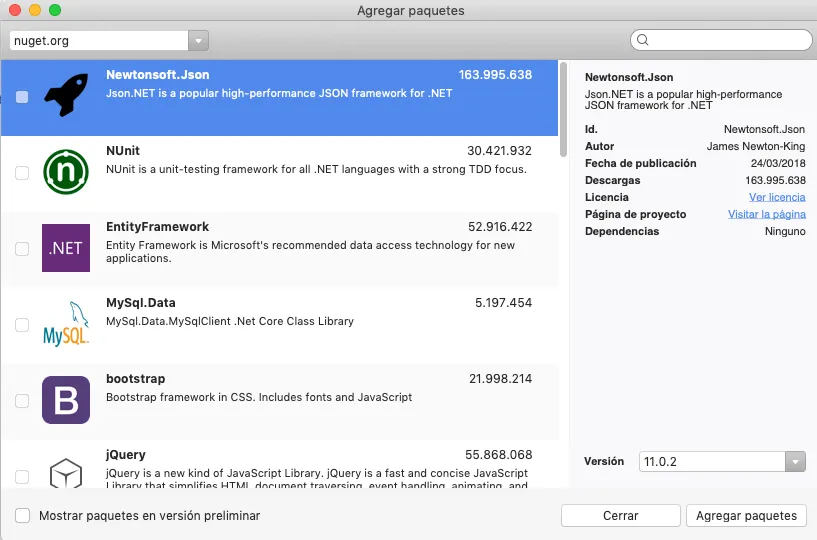
Task: Click the NUnit unit-testing framework description
Action: point(316,169)
